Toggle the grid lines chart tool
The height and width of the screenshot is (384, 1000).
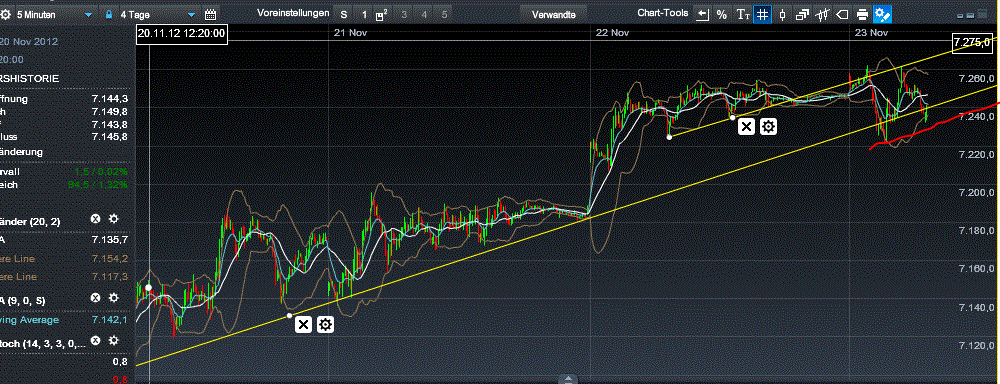coord(762,14)
